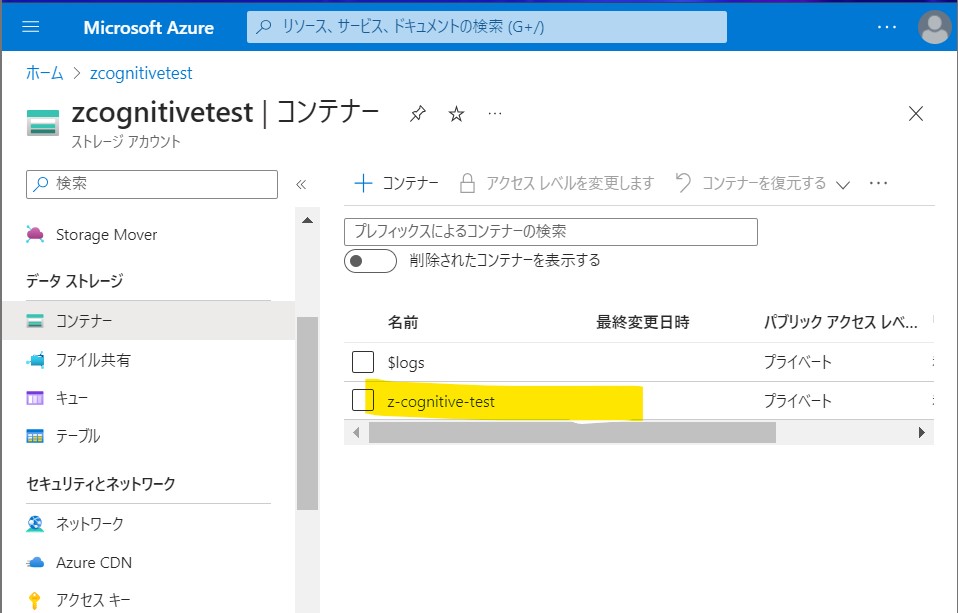Click the ファイル共有 icon
This screenshot has height=613, width=958.
coord(35,360)
